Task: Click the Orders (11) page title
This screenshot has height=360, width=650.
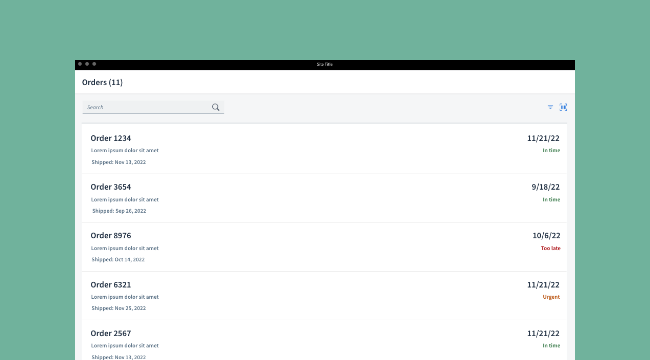Action: point(102,82)
